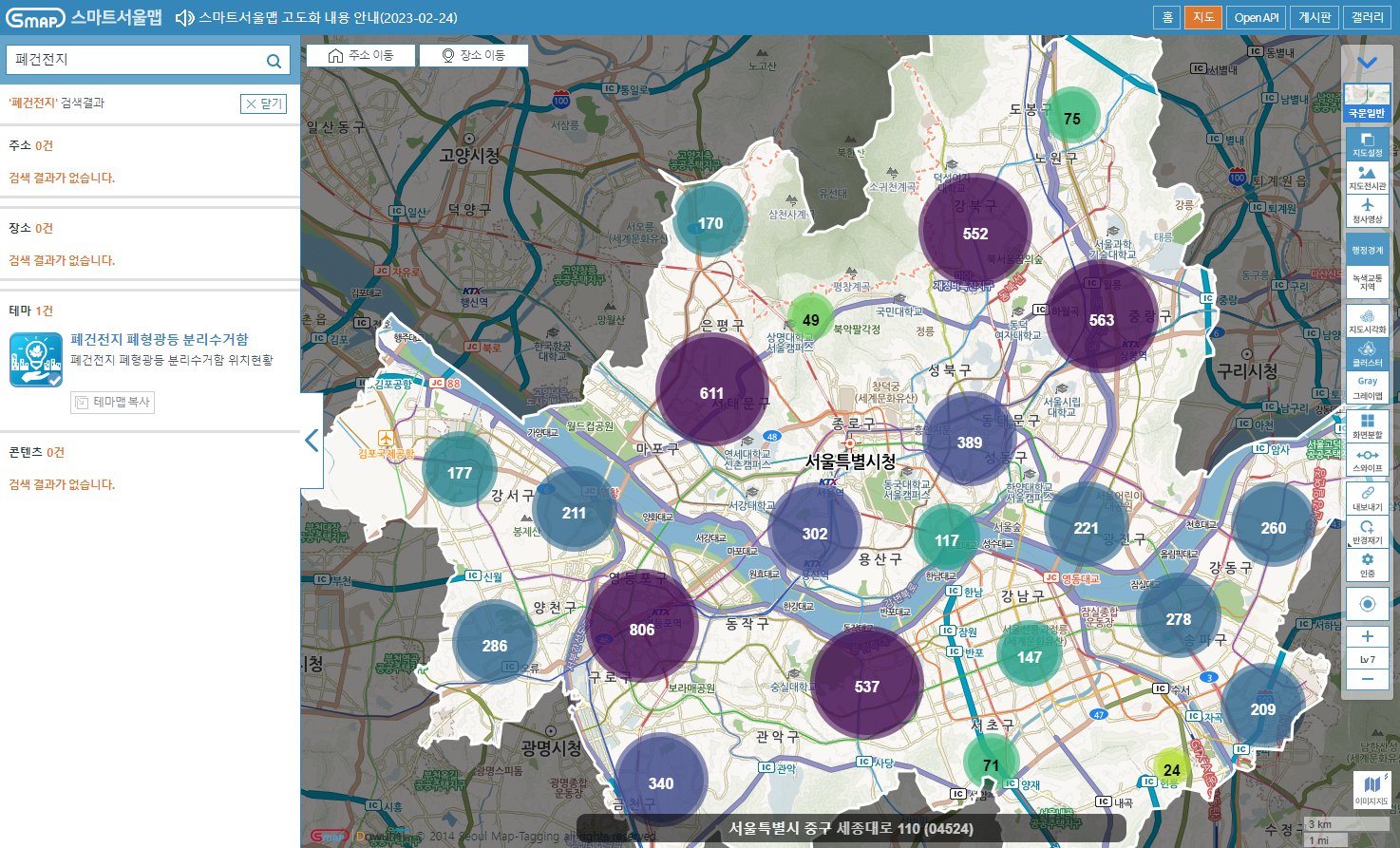Click the search magnifier icon

pyautogui.click(x=274, y=61)
